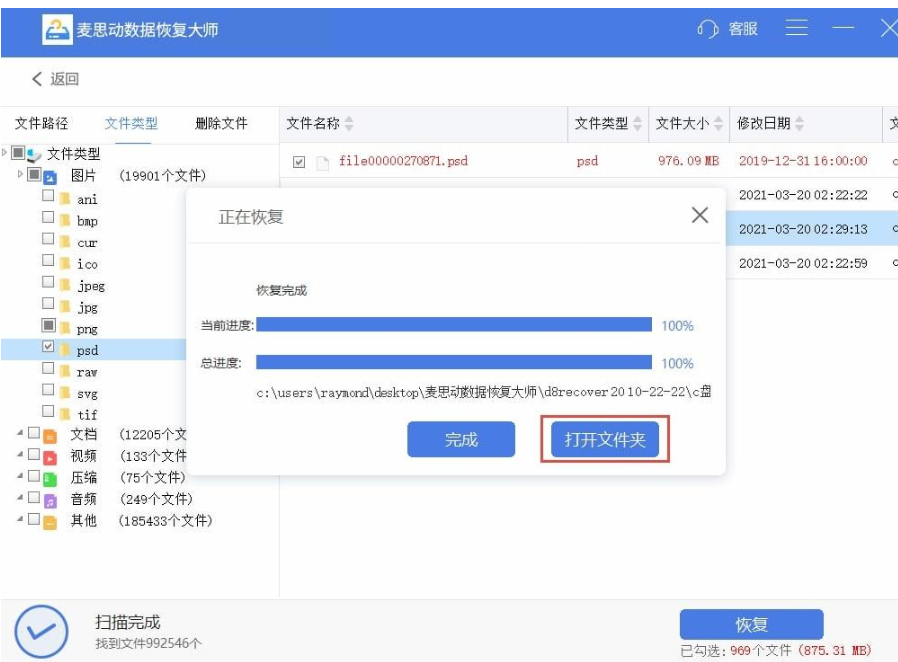Click 修改日期 column header

[805, 124]
